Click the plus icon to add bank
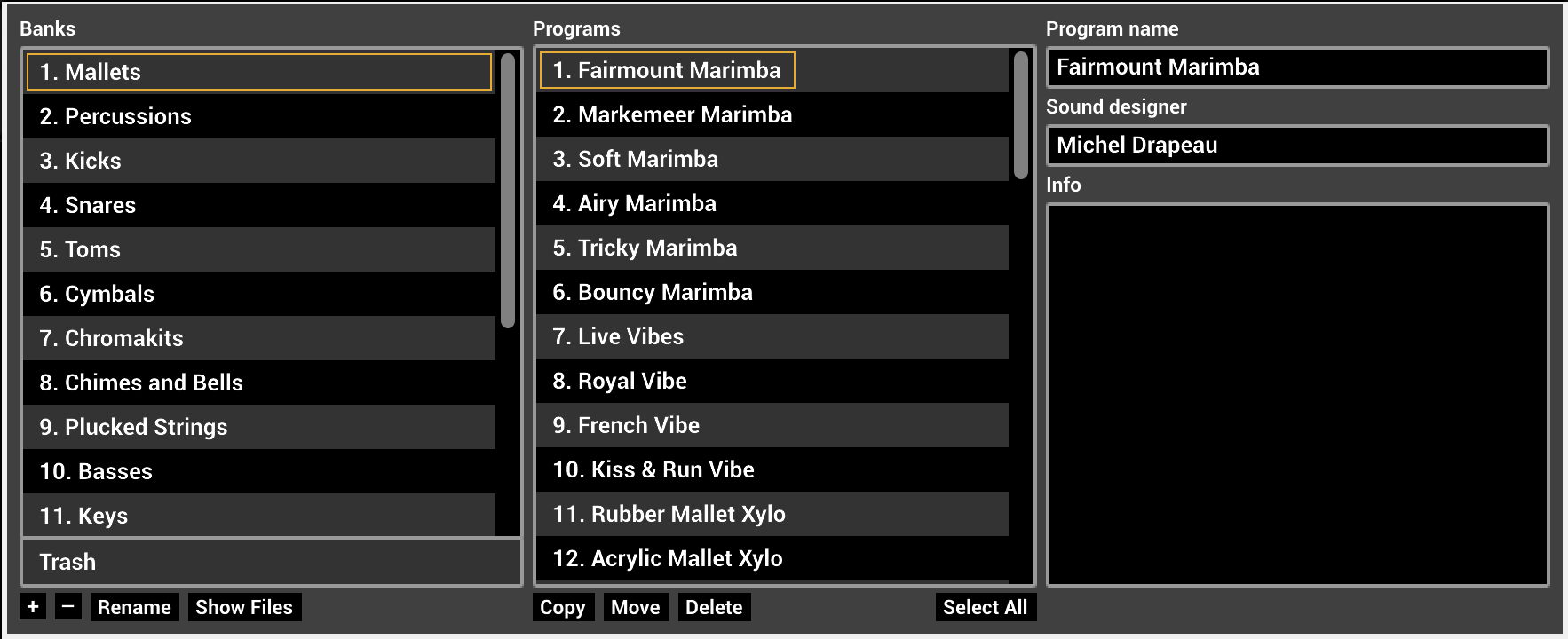Viewport: 1568px width, 639px height. (x=33, y=607)
